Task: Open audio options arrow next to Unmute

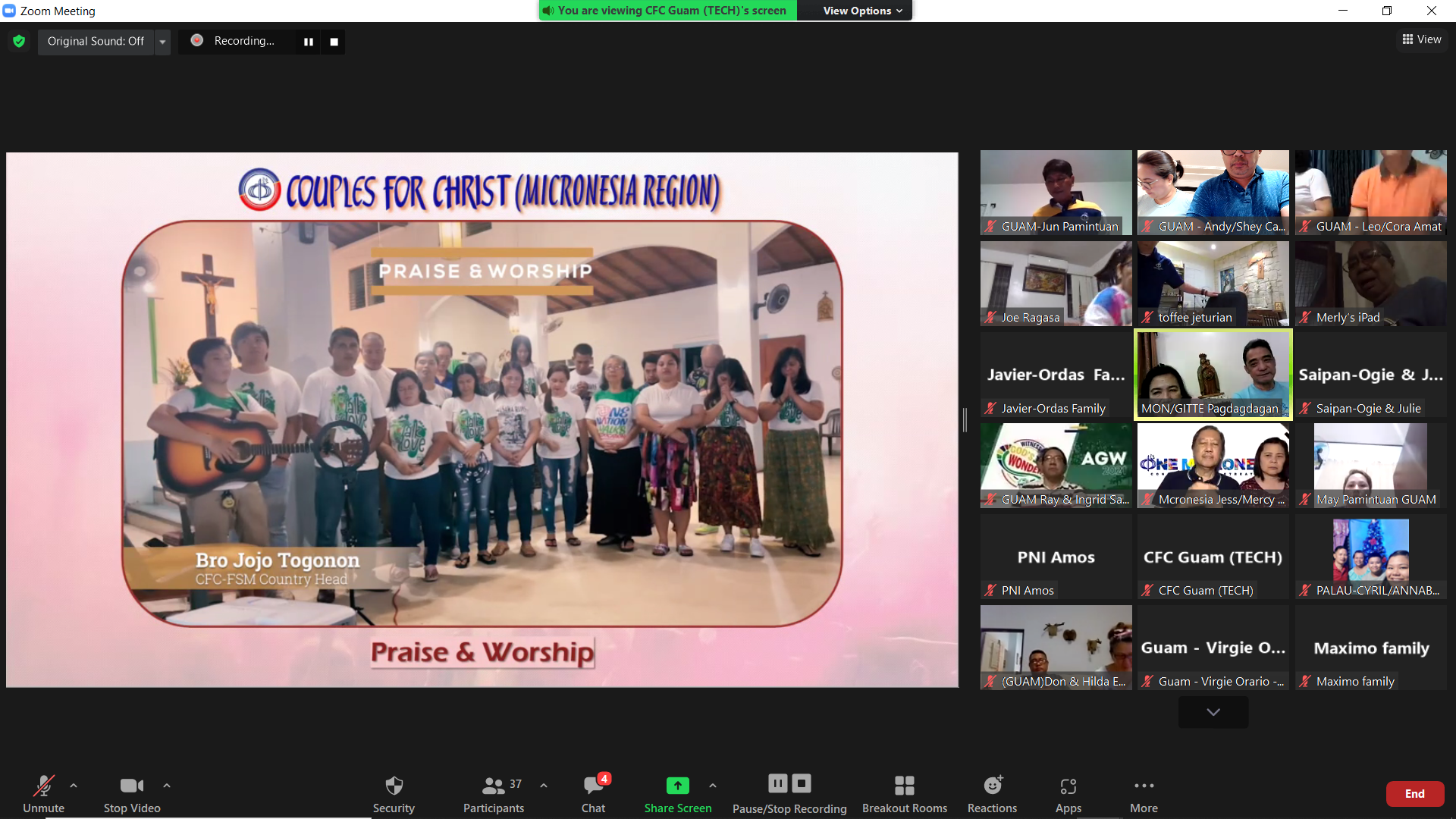Action: [74, 786]
